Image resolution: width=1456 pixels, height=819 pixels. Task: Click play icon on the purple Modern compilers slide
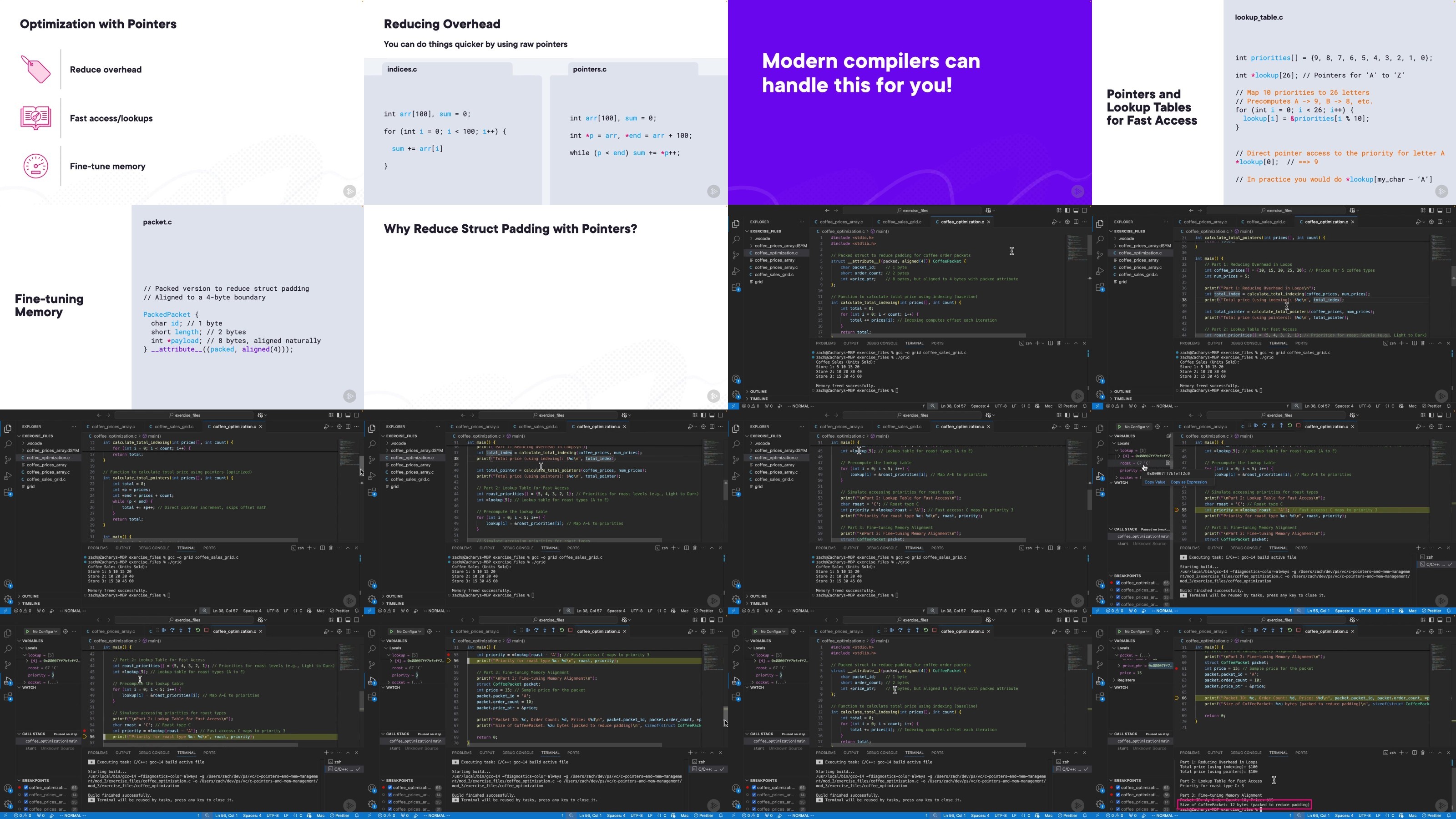click(1078, 191)
